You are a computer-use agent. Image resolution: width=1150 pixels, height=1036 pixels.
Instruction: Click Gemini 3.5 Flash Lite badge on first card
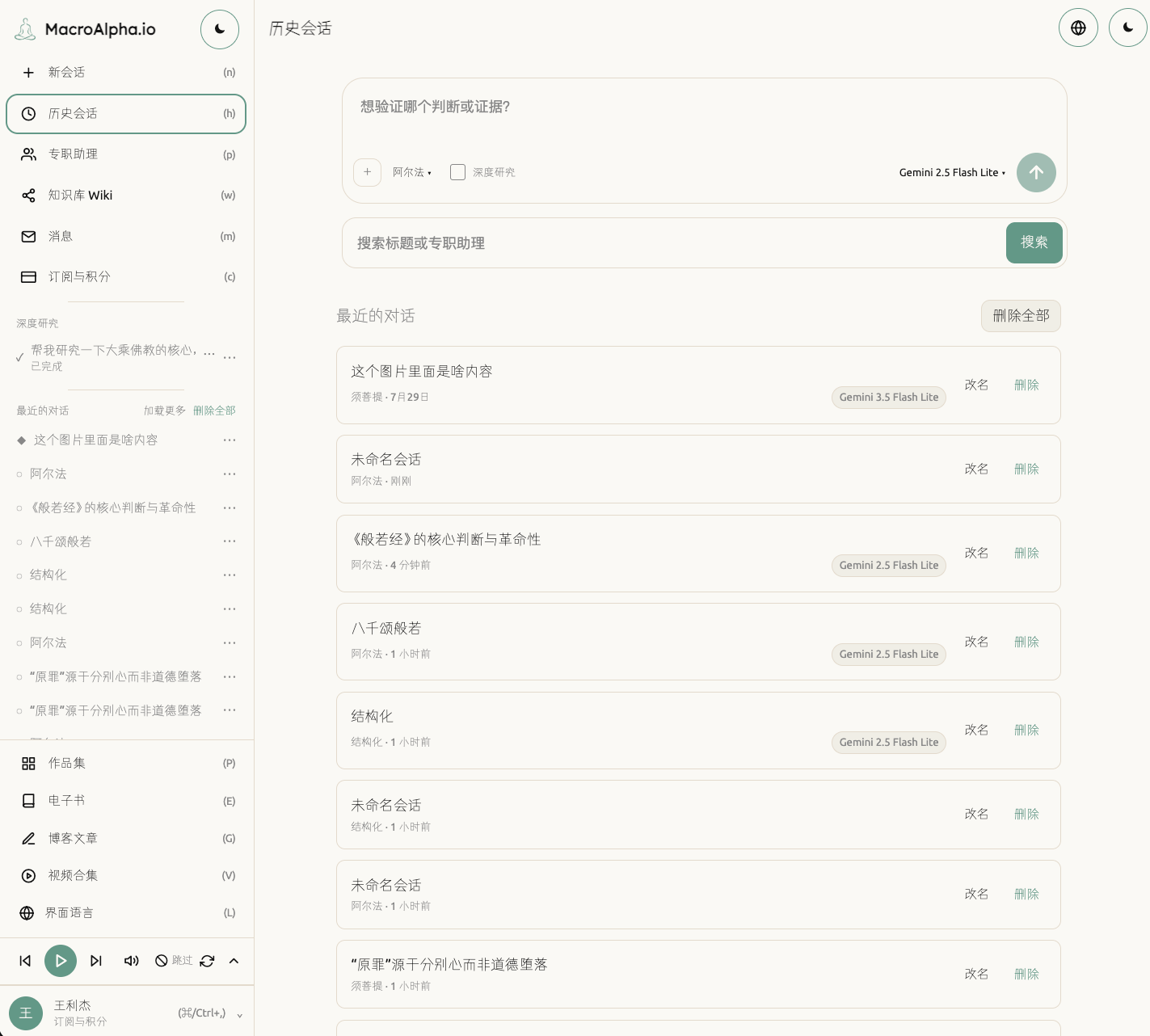coord(889,398)
